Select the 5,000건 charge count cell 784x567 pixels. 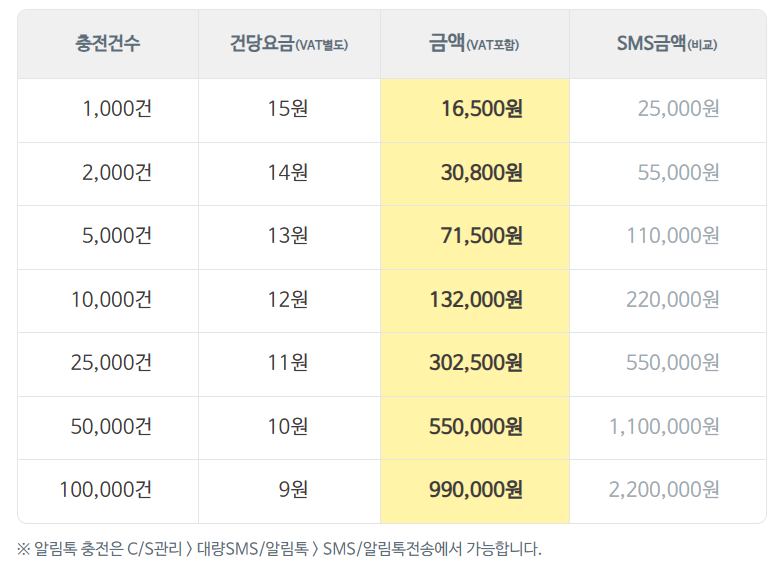pyautogui.click(x=117, y=236)
